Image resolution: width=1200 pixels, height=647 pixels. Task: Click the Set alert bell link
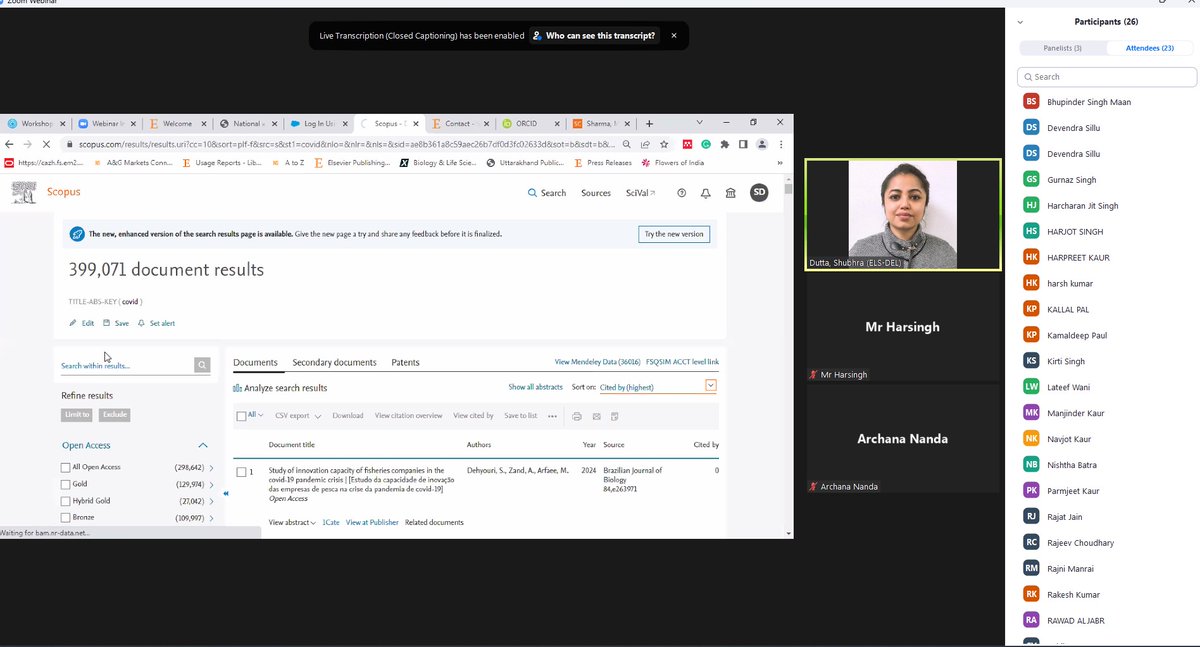point(157,323)
